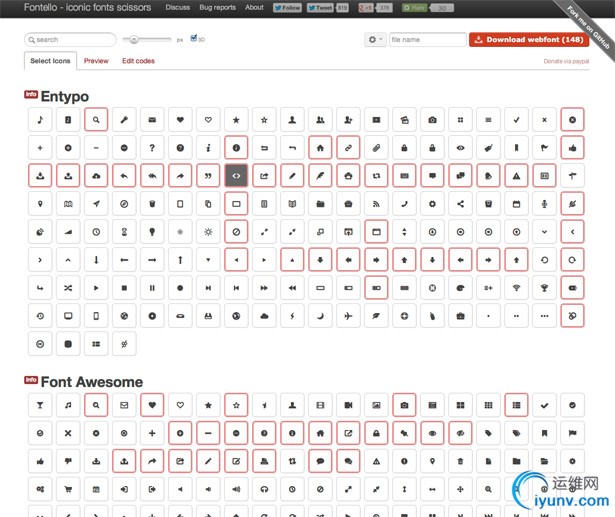Viewport: 615px width, 517px height.
Task: Select the lightning flash icon in Entypo
Action: click(x=292, y=316)
